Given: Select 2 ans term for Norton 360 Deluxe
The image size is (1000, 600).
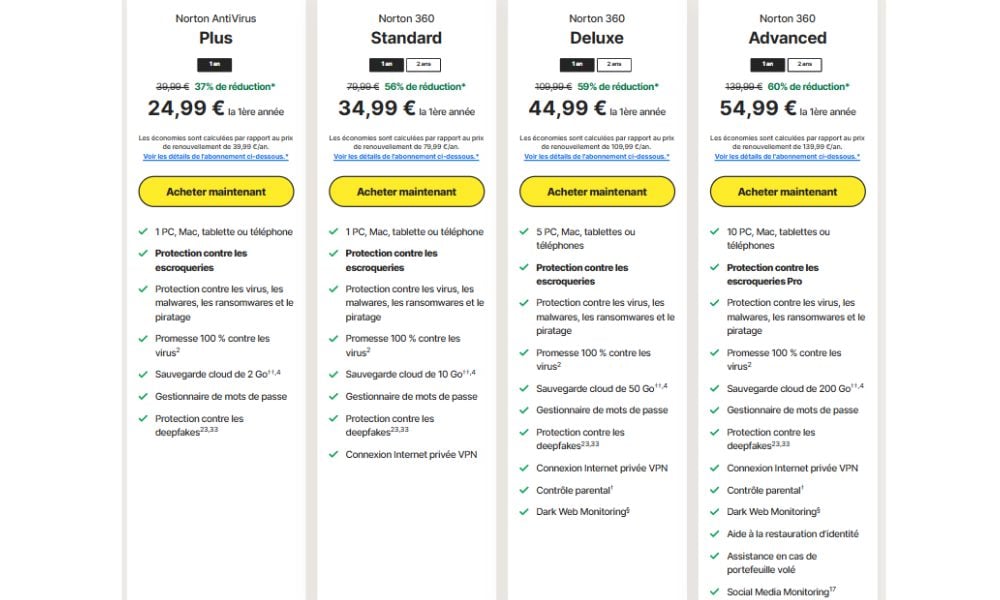Looking at the screenshot, I should tap(613, 65).
